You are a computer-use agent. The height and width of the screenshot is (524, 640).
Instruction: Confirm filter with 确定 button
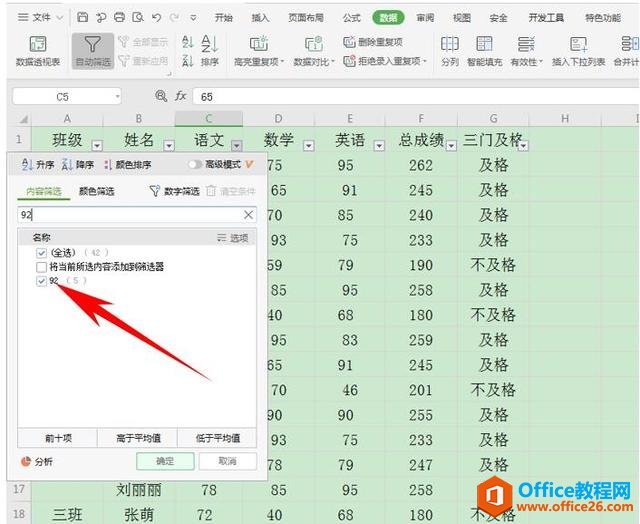[x=165, y=461]
